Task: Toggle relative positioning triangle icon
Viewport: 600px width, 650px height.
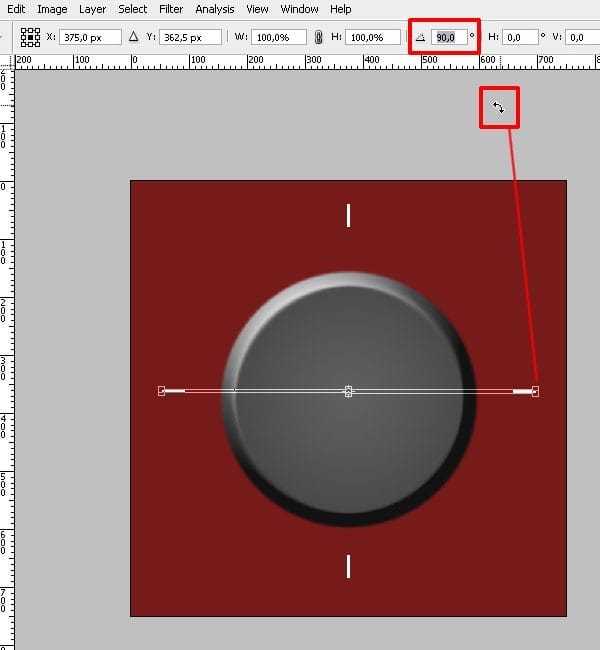Action: 133,37
